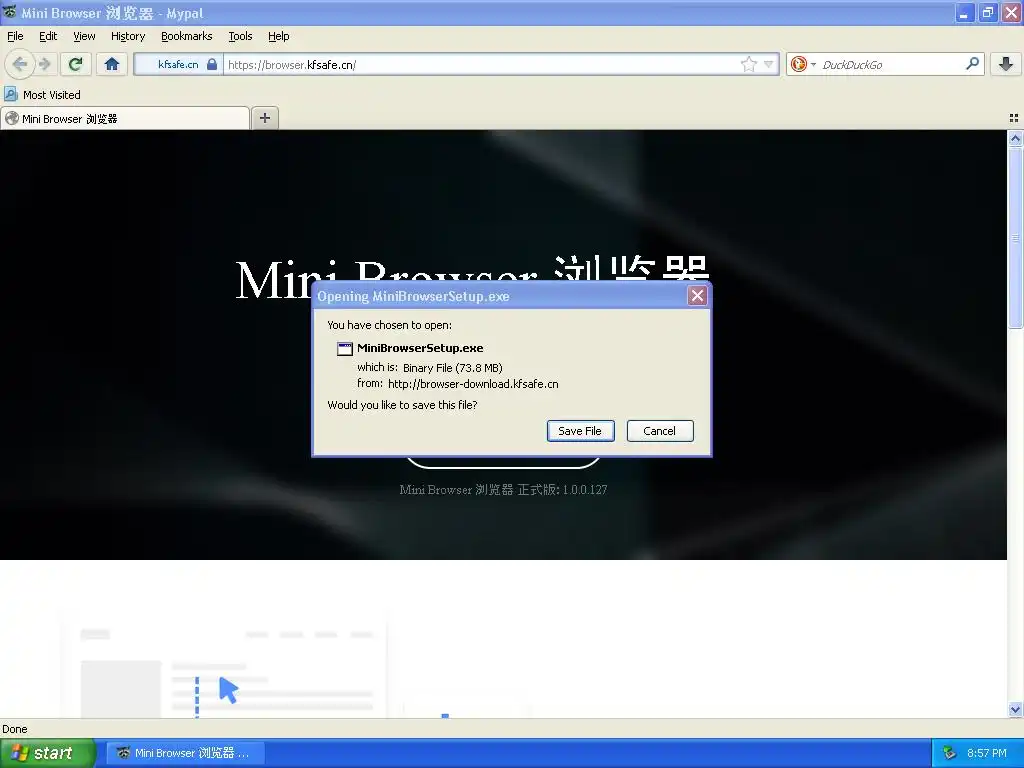The image size is (1024, 768).
Task: Click the browser-download.kfsafe.cn source URL
Action: (473, 384)
